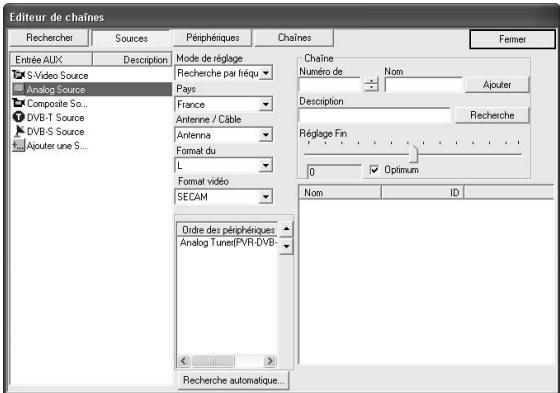Click the S-Video Source camera icon
This screenshot has height=393, width=560.
[x=19, y=75]
